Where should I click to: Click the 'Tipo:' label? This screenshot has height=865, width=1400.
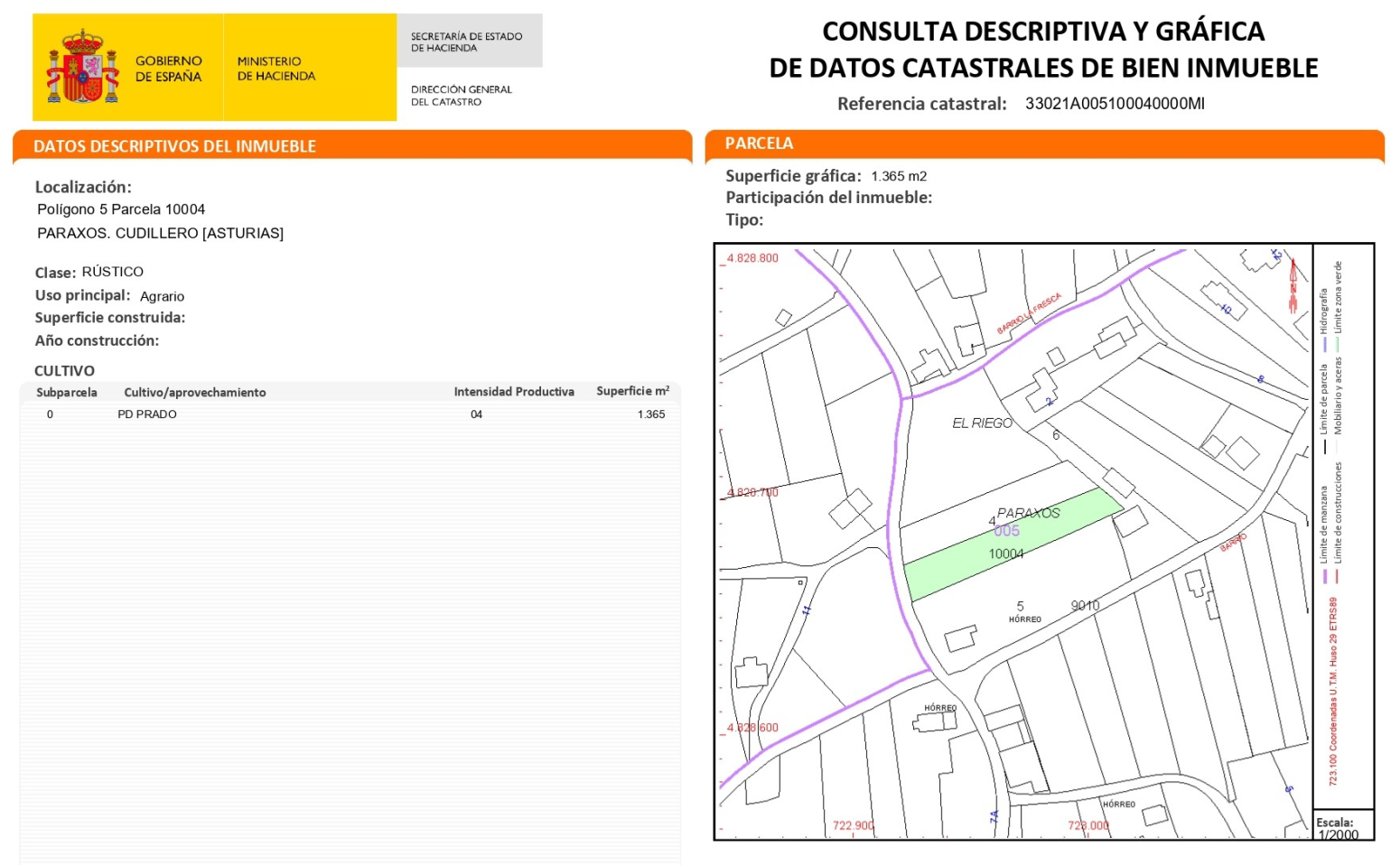[x=744, y=219]
